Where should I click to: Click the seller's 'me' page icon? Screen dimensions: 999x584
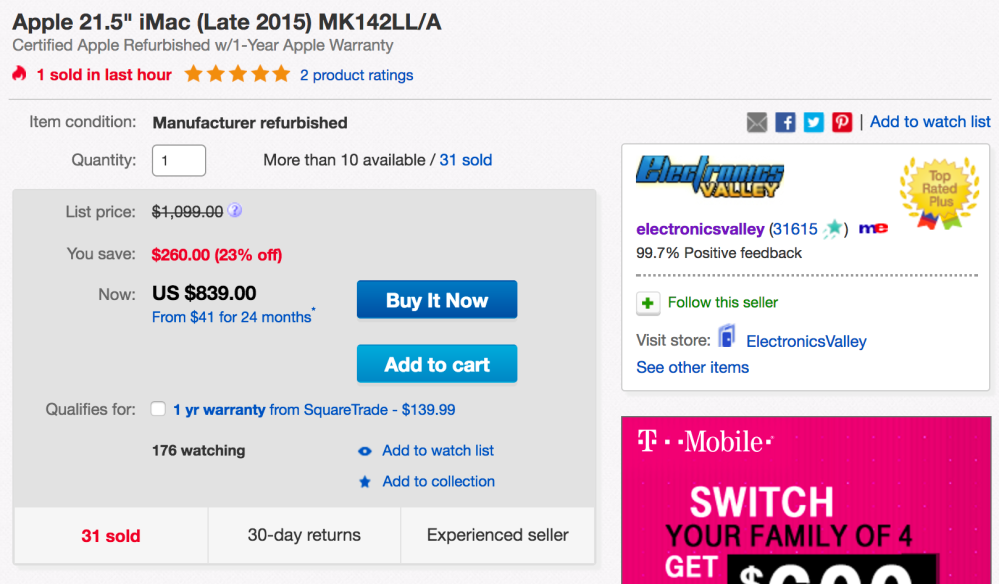(872, 229)
